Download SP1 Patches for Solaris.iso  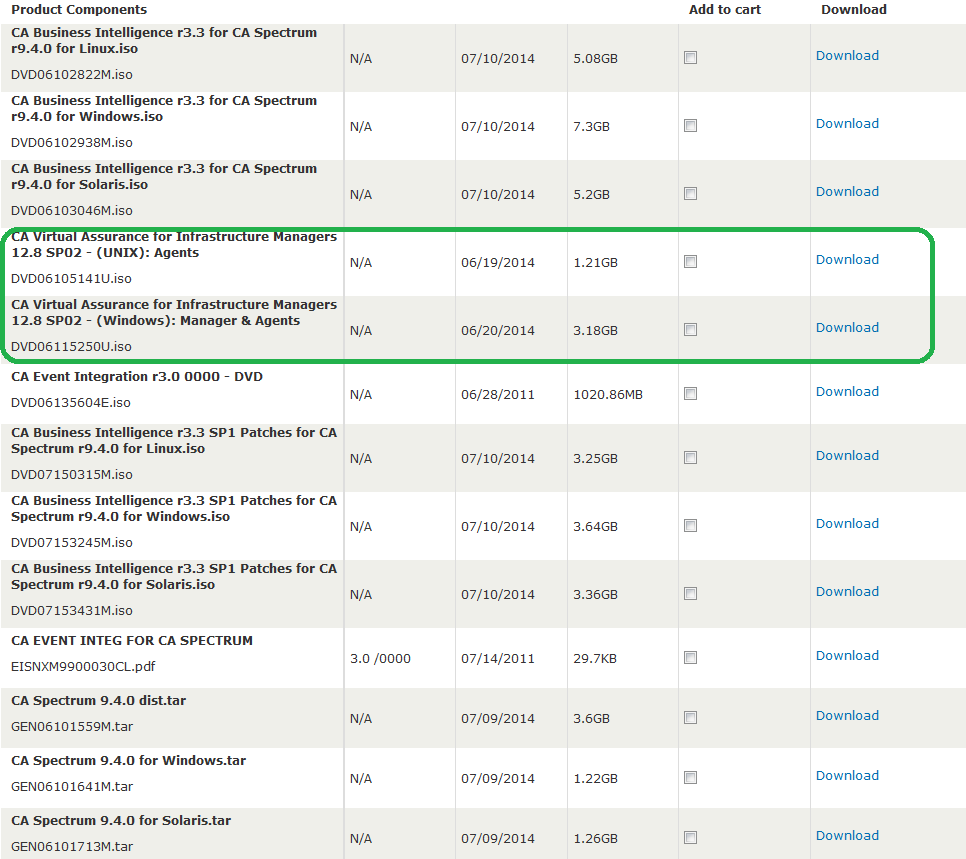(847, 592)
